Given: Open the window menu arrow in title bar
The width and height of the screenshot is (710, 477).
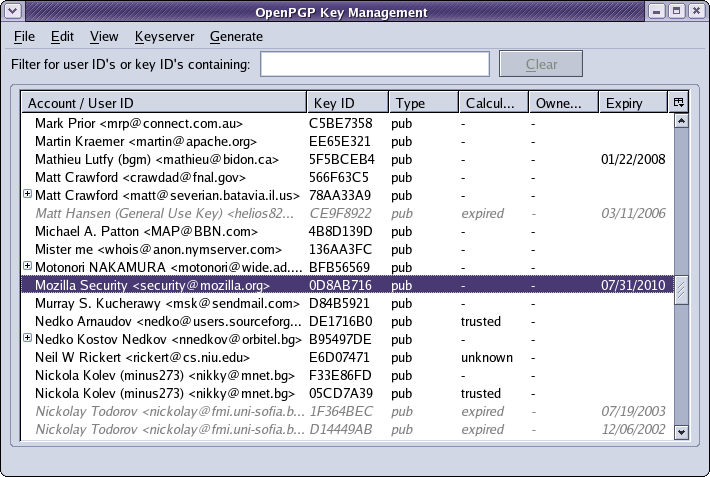Looking at the screenshot, I should coord(13,11).
